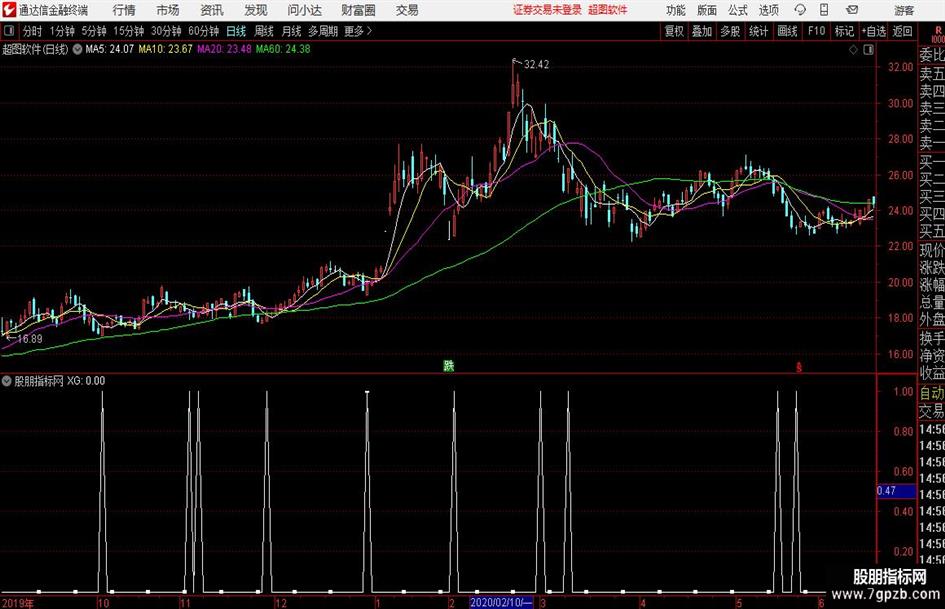Click the red $ marker on timeline

[799, 367]
